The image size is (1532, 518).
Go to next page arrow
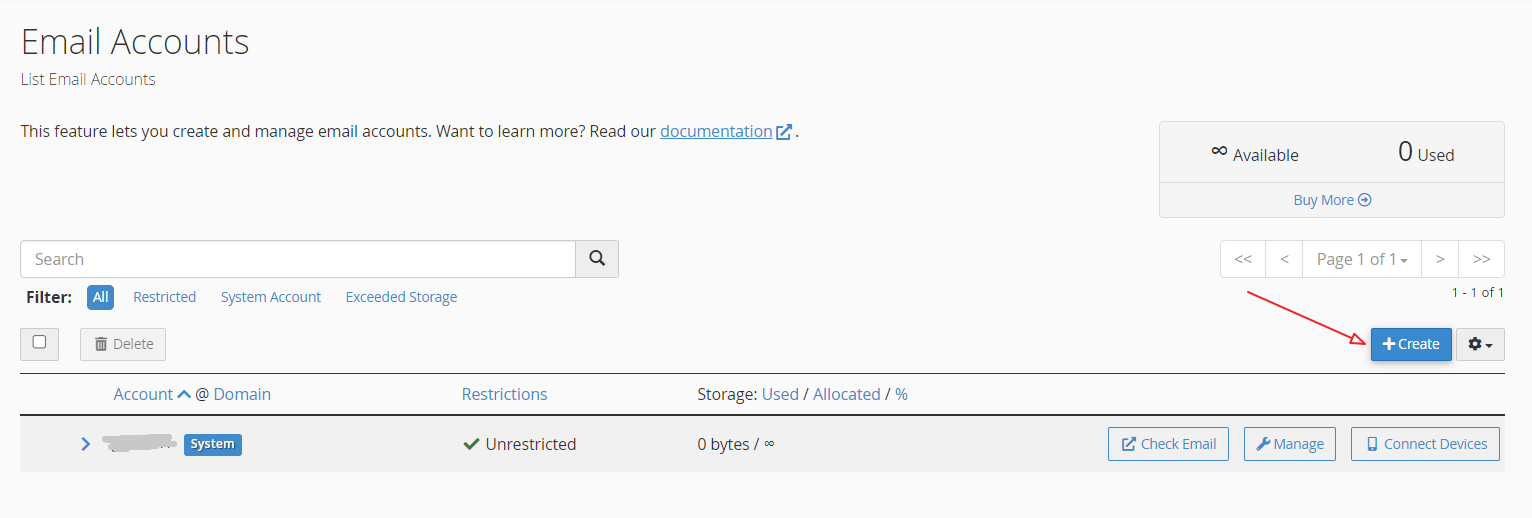tap(1440, 259)
